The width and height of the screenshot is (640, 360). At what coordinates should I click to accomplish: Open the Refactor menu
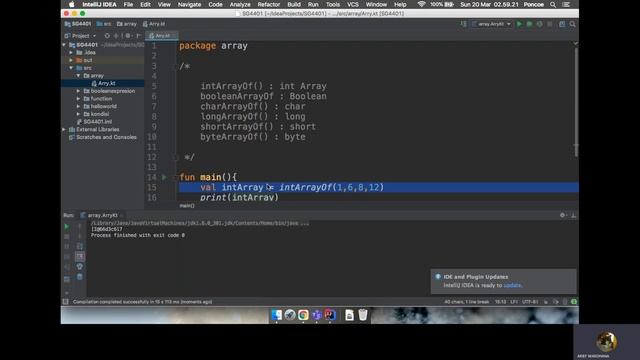(269, 4)
